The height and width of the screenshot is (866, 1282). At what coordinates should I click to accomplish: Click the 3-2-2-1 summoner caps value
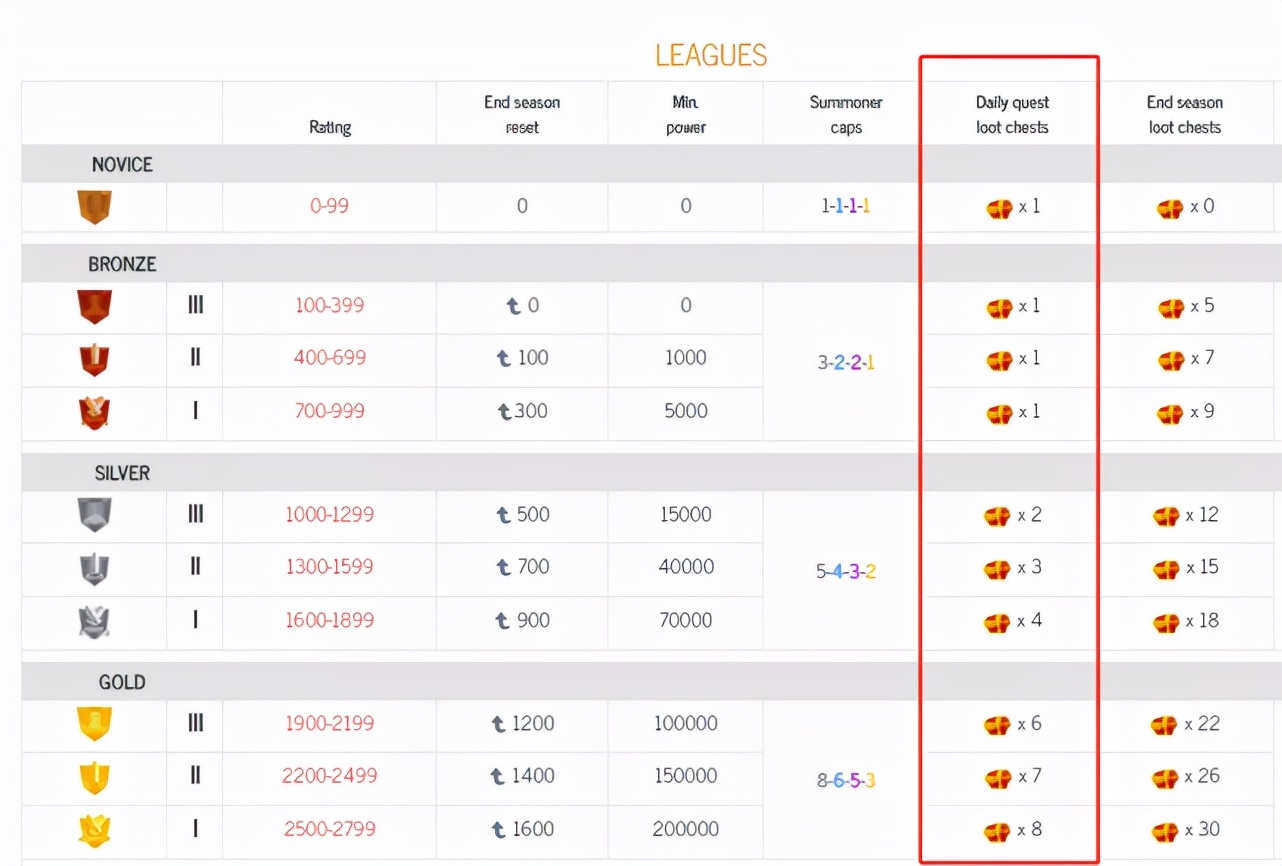point(846,362)
